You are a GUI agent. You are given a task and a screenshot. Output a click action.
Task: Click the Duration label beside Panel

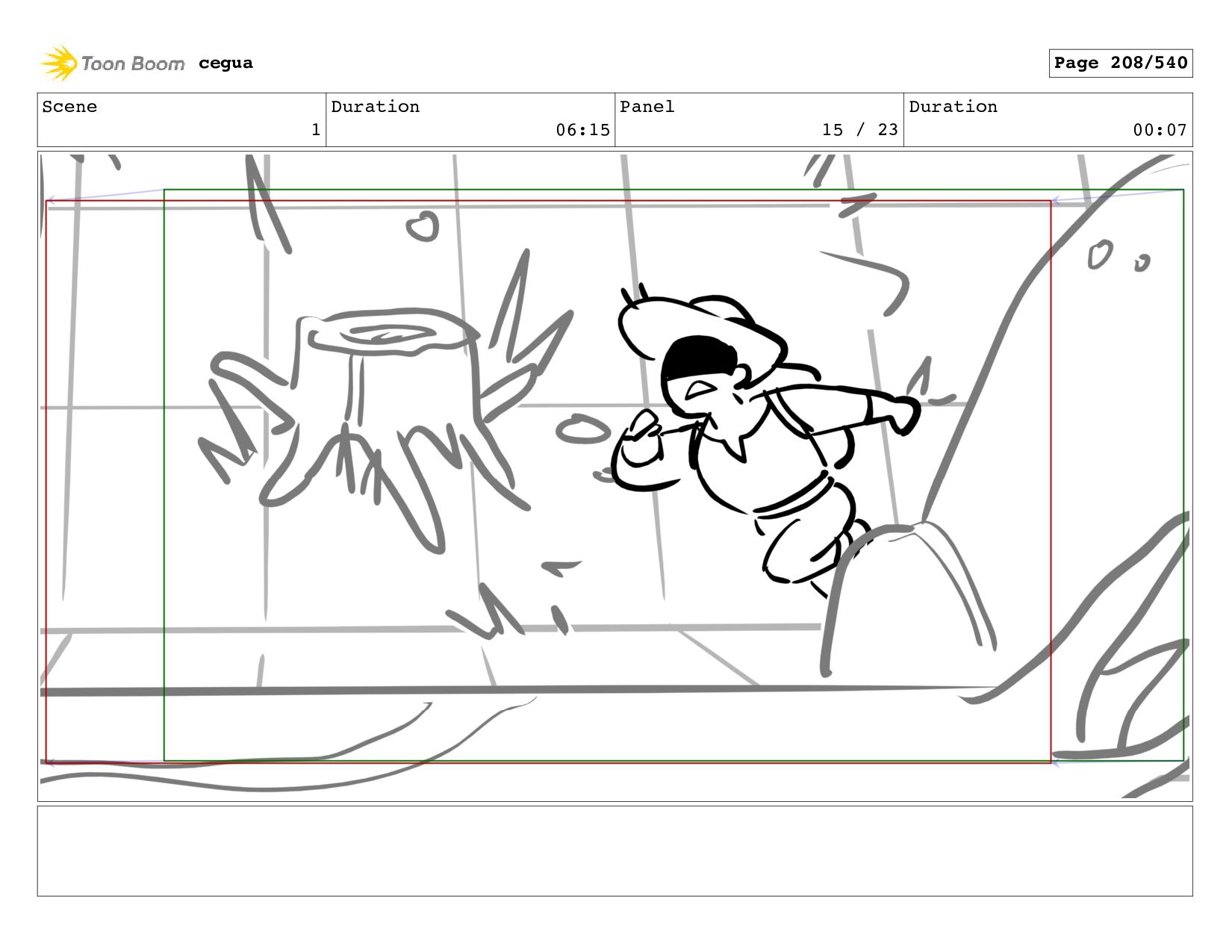(953, 107)
